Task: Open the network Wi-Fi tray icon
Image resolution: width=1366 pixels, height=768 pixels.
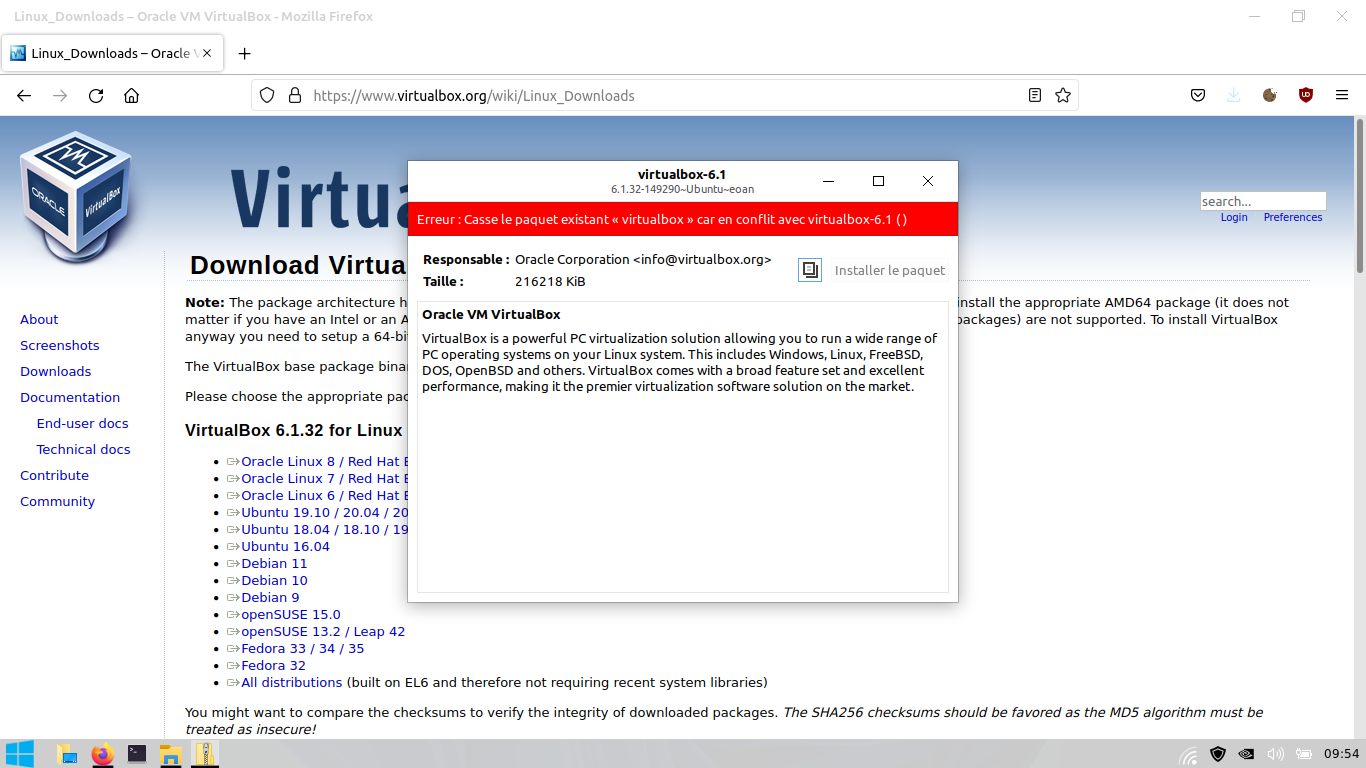Action: point(1189,755)
